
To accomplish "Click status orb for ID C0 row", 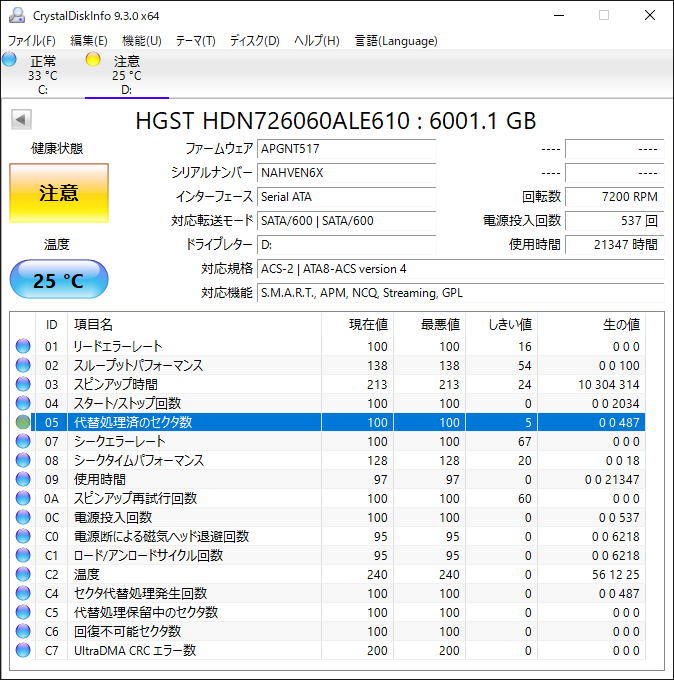I will click(x=23, y=536).
